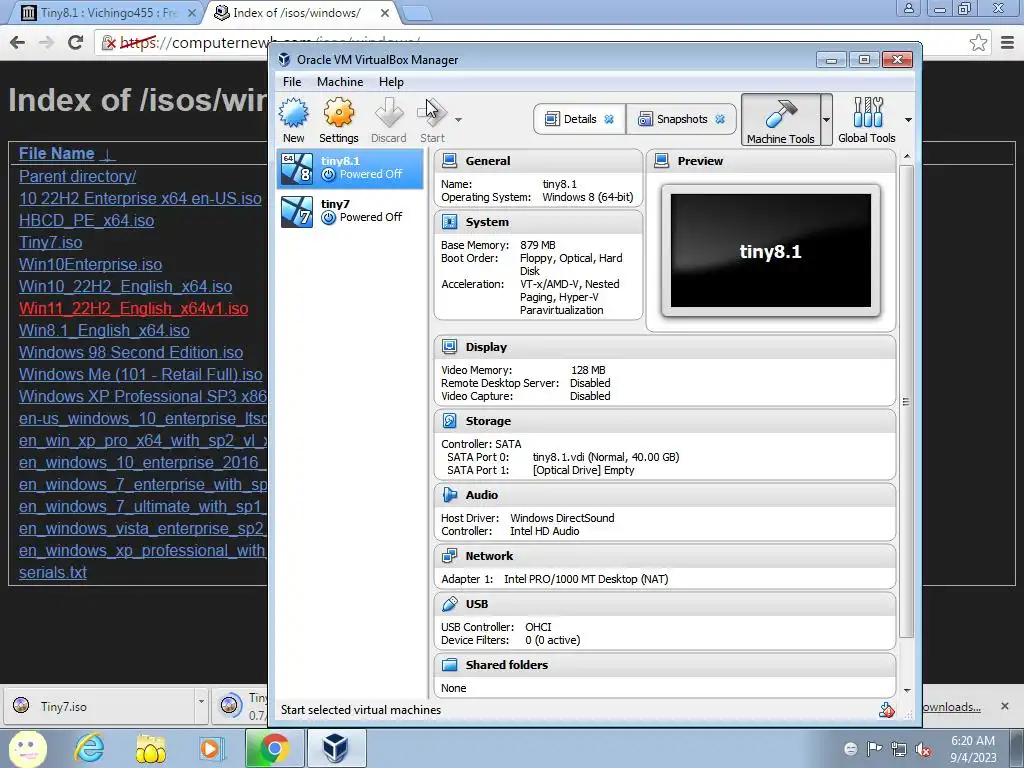Click the General section icon

point(449,161)
